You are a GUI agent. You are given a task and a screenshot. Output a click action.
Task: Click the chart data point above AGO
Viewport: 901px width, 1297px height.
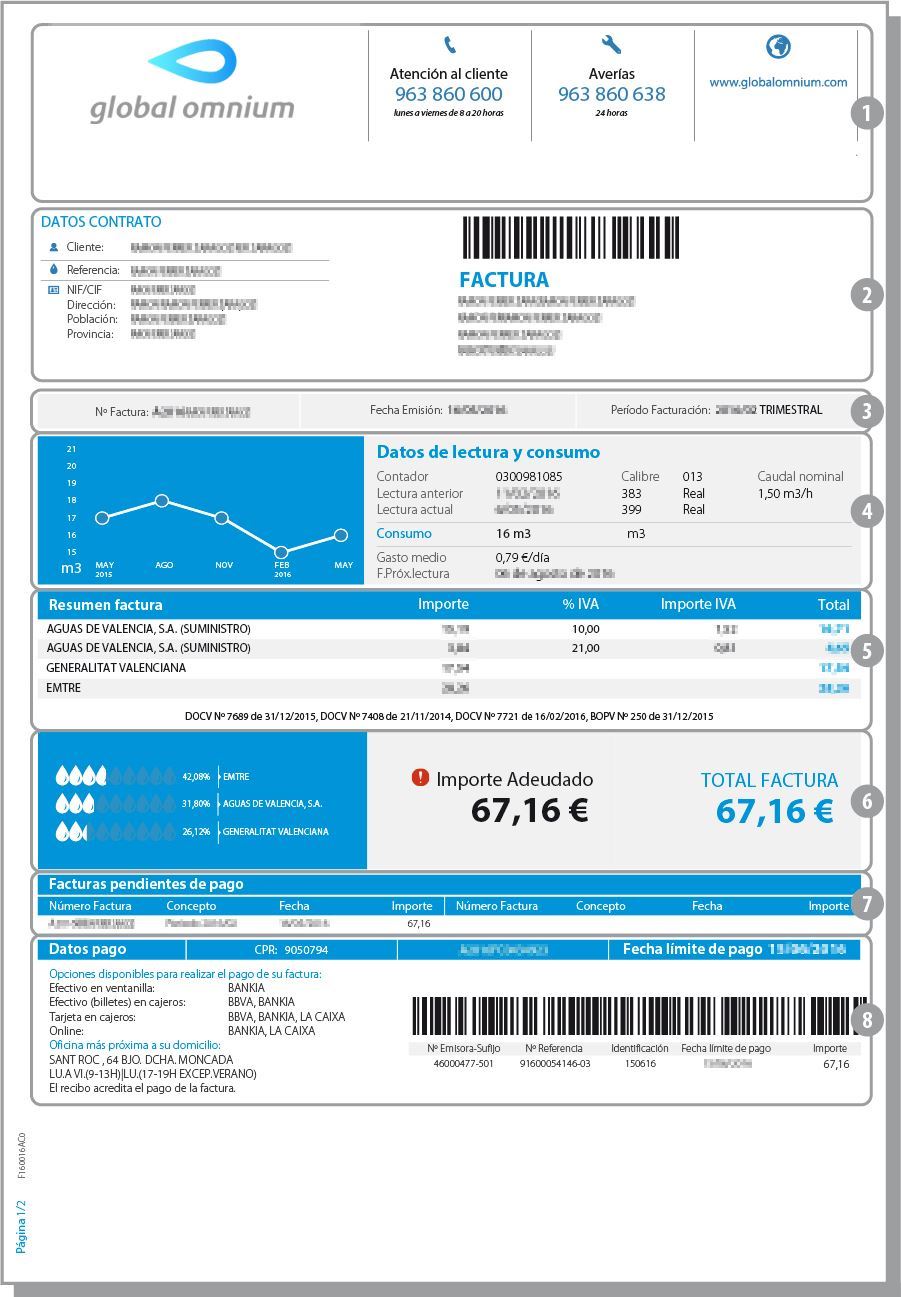point(162,501)
